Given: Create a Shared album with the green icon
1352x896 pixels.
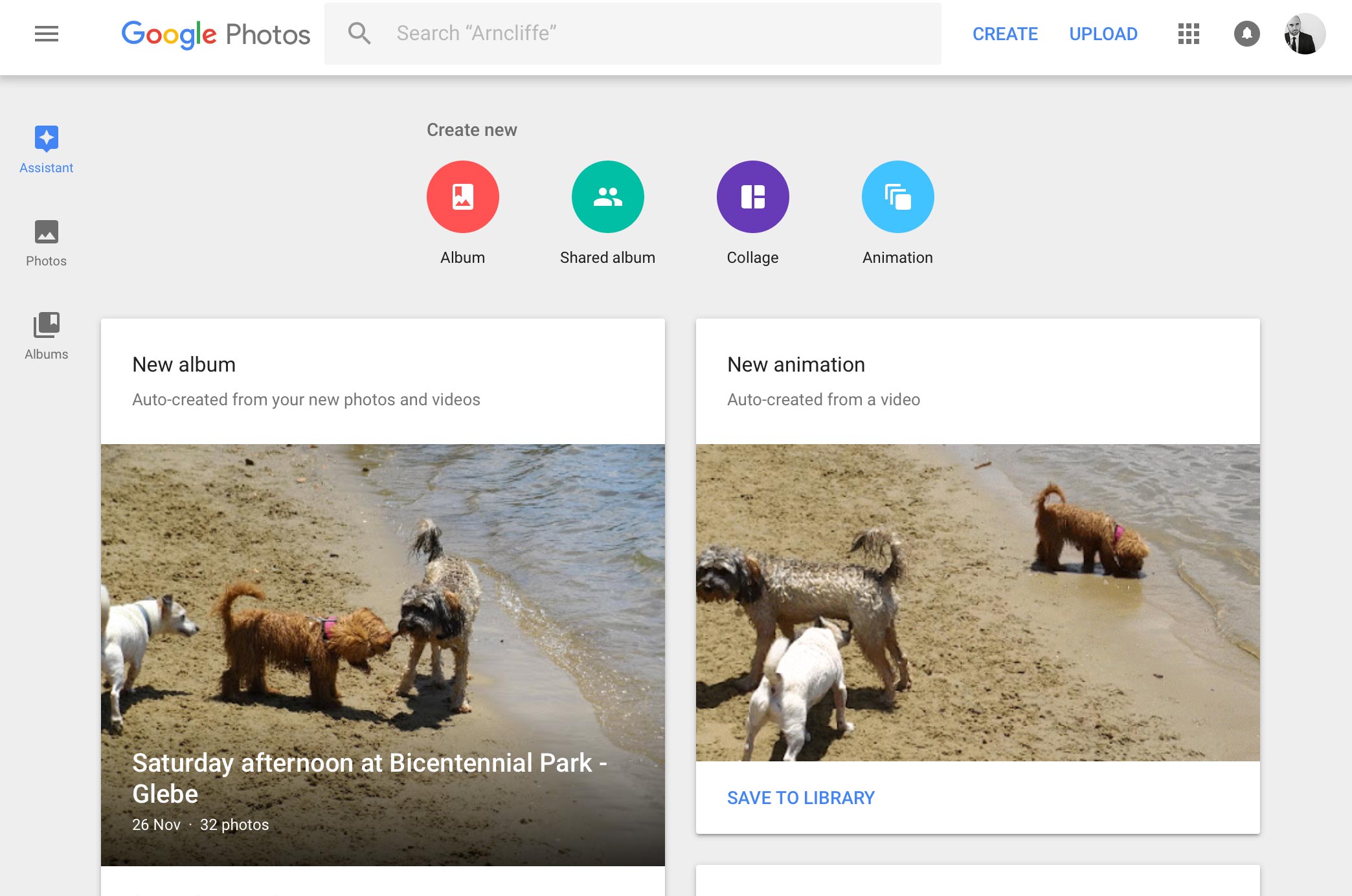Looking at the screenshot, I should [608, 197].
